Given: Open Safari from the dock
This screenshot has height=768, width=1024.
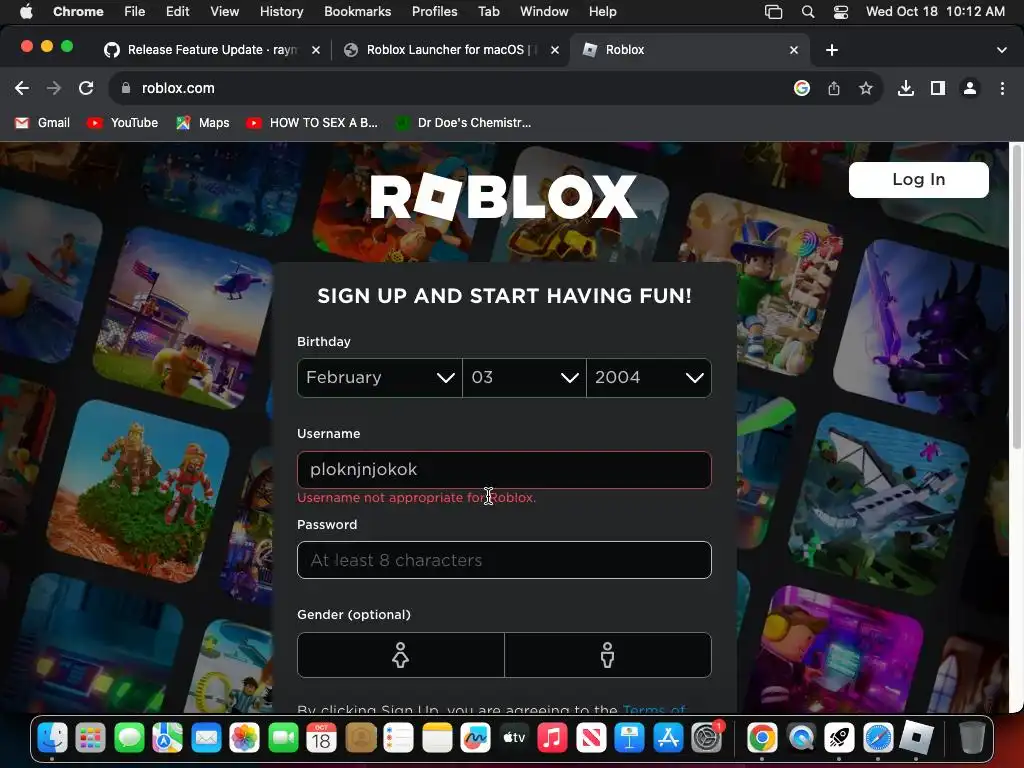Looking at the screenshot, I should 878,739.
